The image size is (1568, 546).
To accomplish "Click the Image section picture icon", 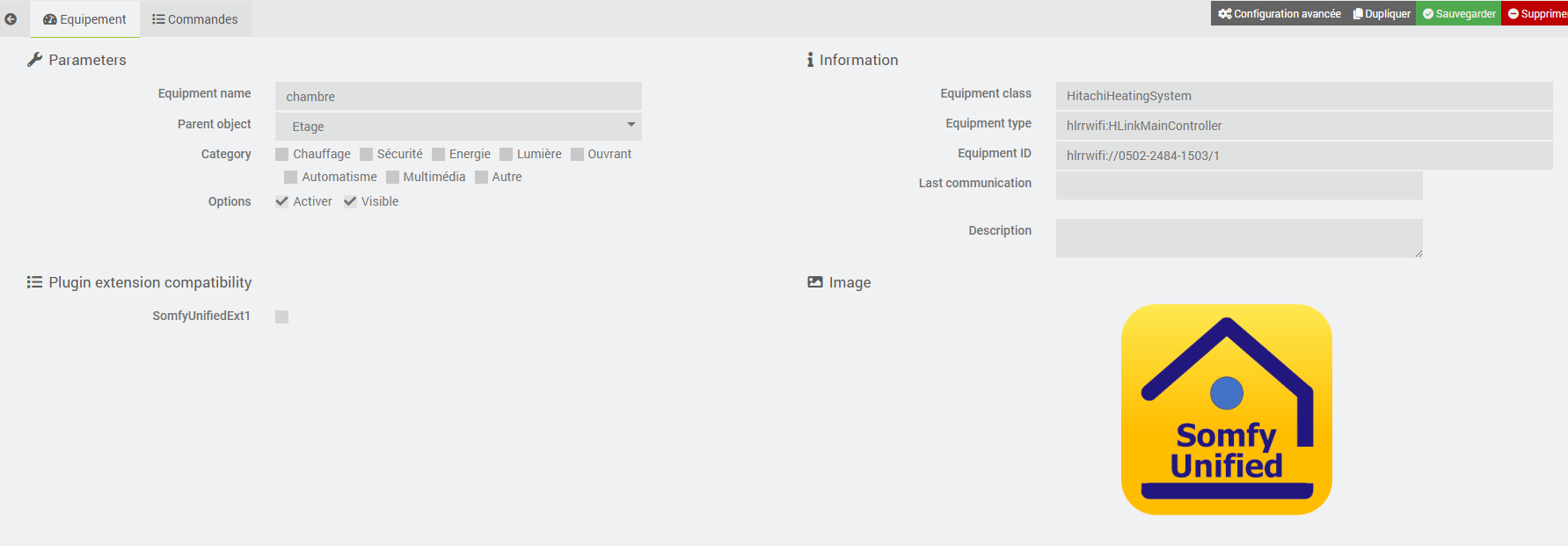I will (815, 282).
